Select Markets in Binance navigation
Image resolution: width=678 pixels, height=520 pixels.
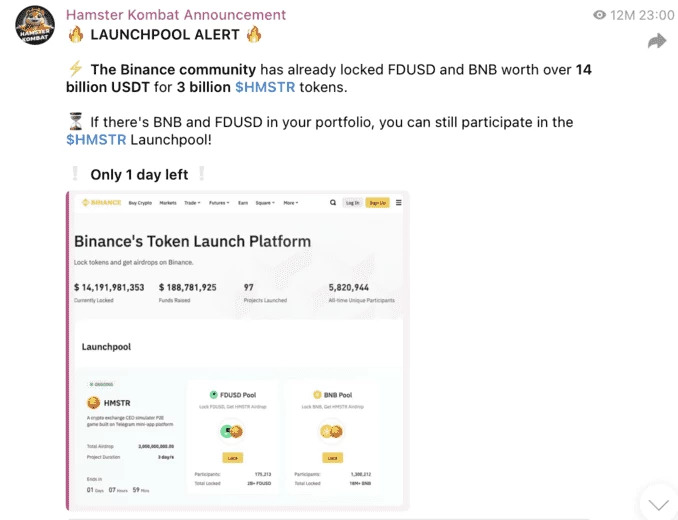click(168, 203)
